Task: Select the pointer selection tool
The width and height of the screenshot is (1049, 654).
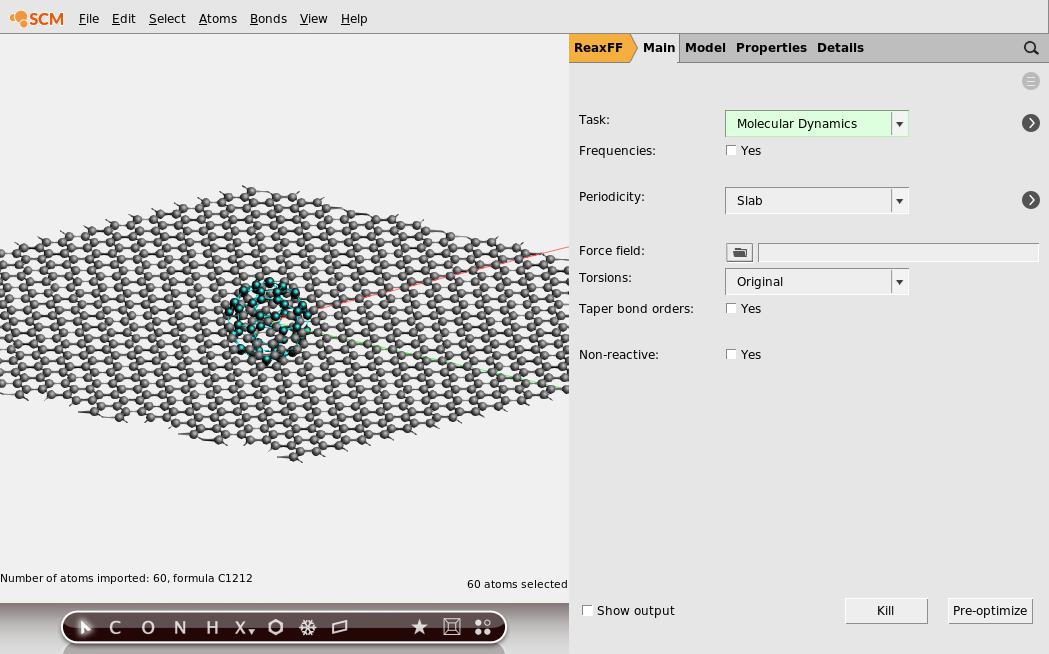Action: pos(84,627)
